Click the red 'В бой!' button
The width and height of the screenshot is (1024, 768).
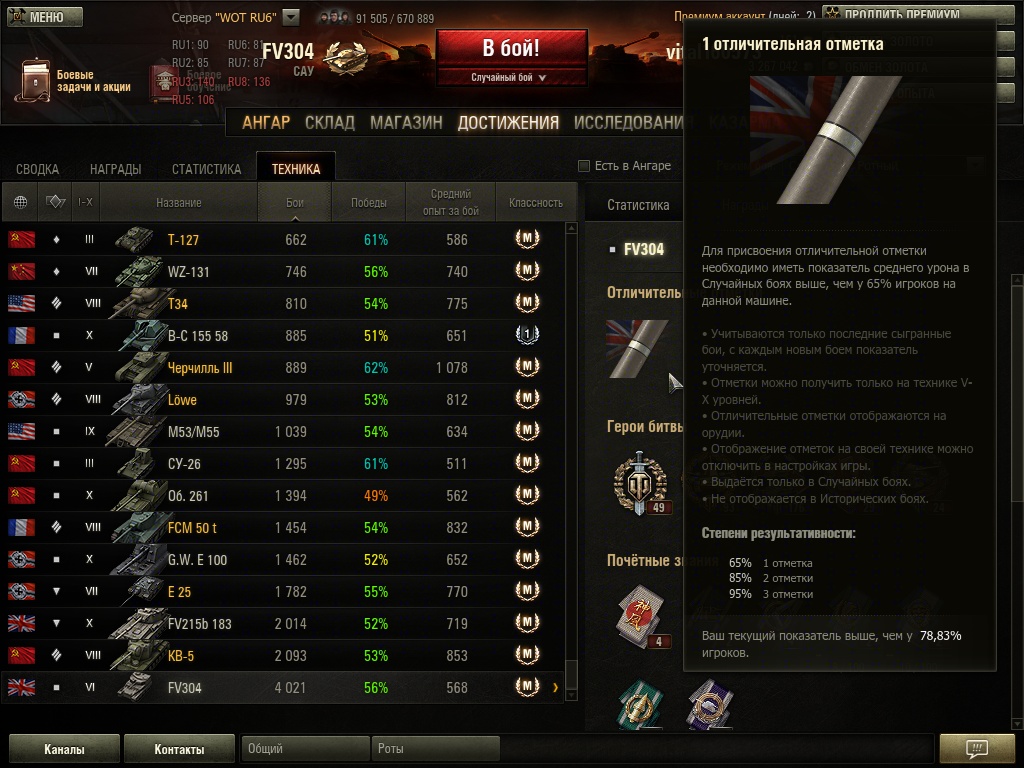pos(511,48)
